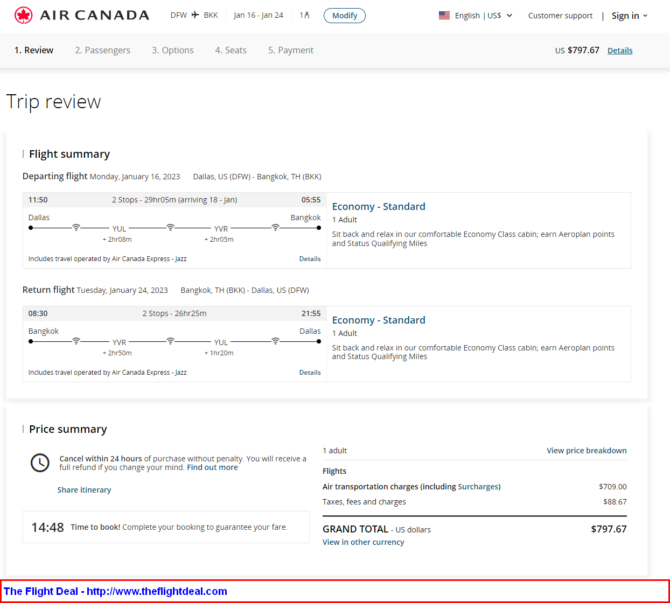Click the AIR CANADA wordmark
This screenshot has height=603, width=670.
point(94,15)
